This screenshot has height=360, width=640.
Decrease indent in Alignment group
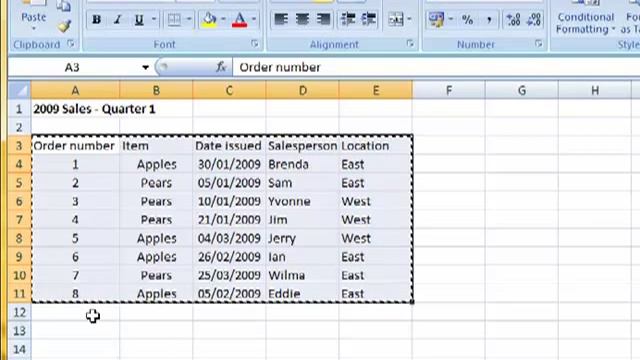[x=348, y=19]
